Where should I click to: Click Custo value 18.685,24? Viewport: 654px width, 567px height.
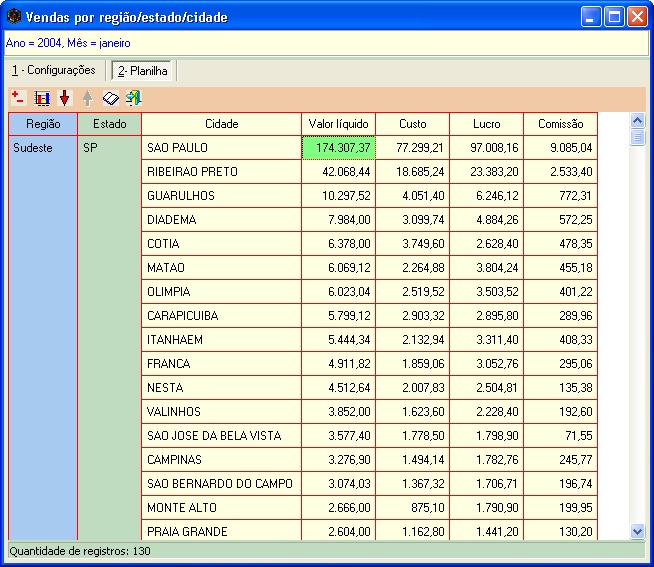click(x=413, y=172)
